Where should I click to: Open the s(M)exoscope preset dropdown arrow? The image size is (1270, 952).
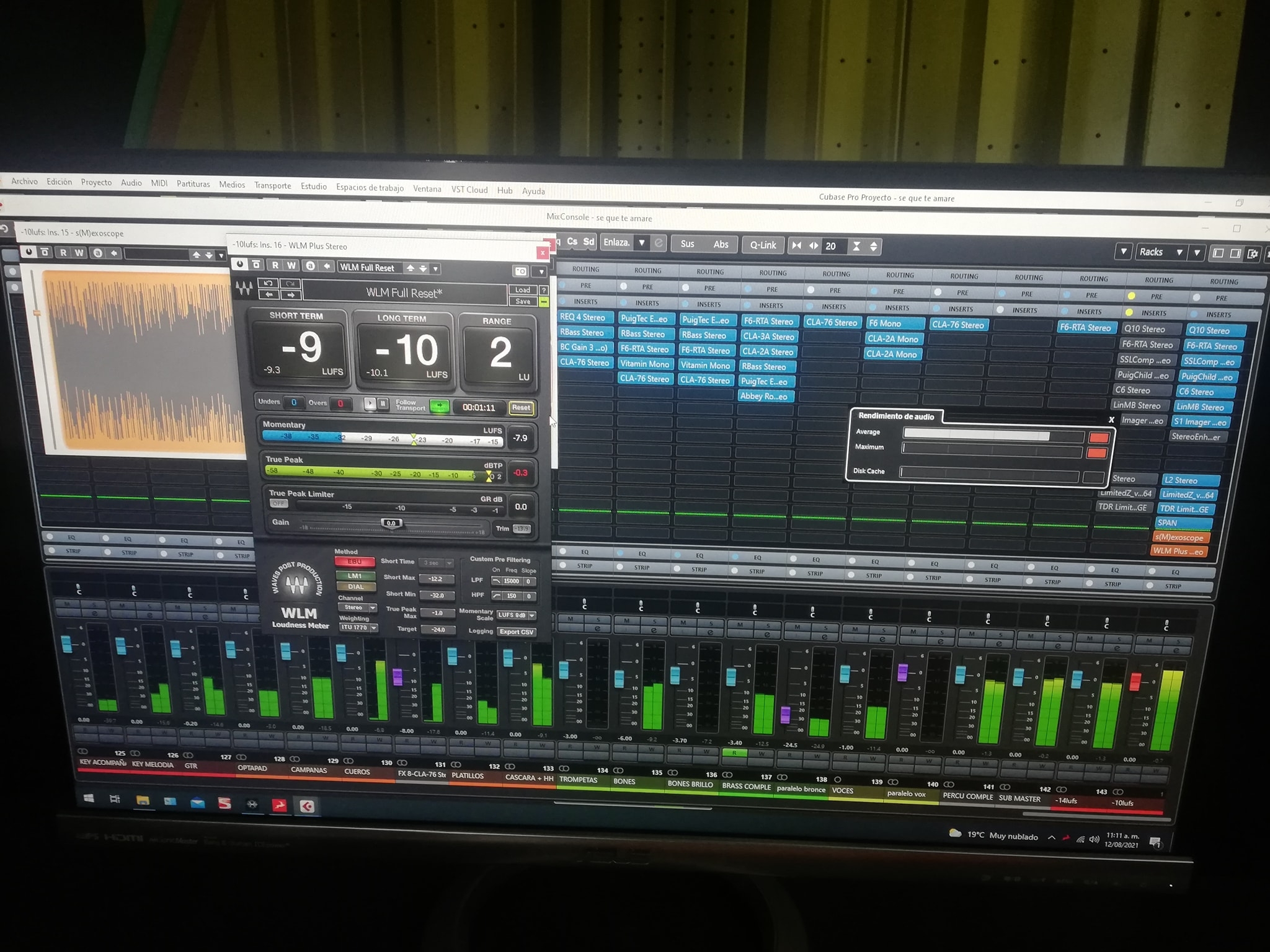(x=221, y=255)
